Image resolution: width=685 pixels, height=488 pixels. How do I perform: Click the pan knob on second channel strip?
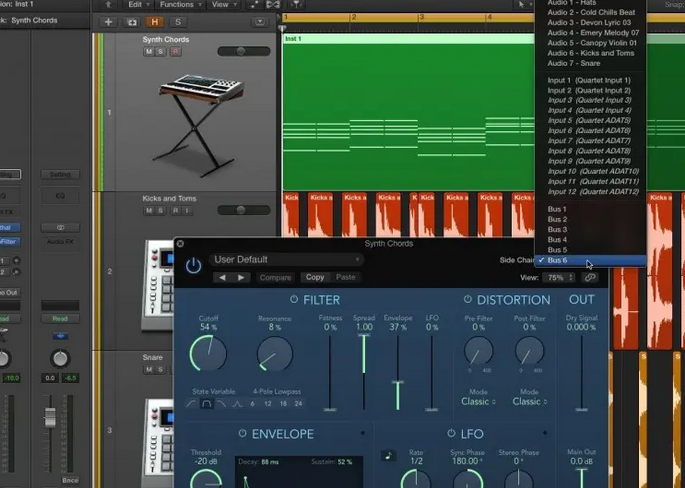[60, 358]
